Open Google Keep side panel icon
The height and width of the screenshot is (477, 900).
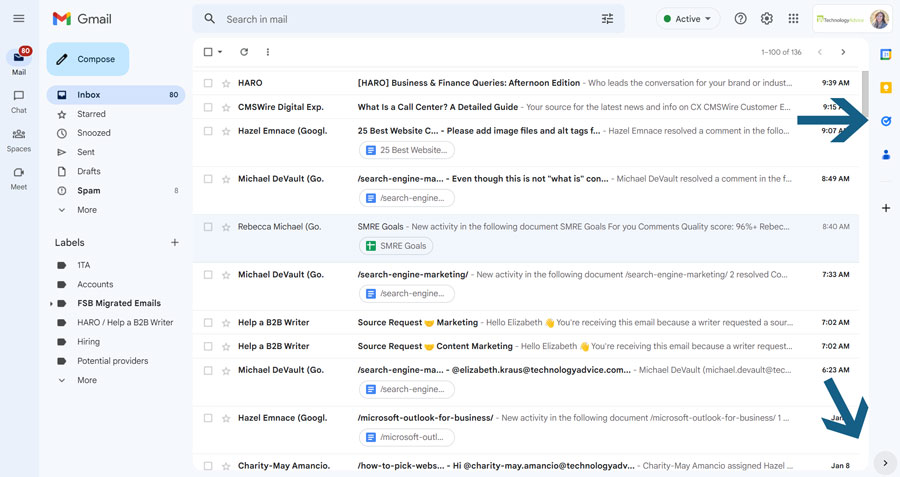pyautogui.click(x=886, y=87)
